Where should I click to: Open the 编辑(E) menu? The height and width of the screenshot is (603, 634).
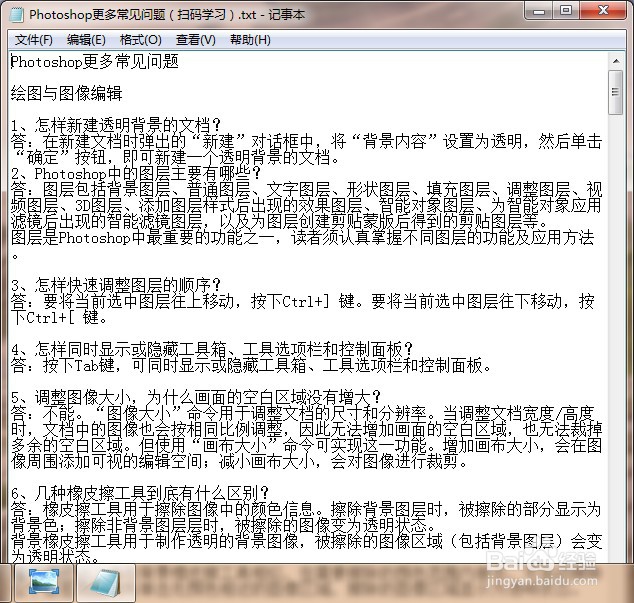pos(86,40)
